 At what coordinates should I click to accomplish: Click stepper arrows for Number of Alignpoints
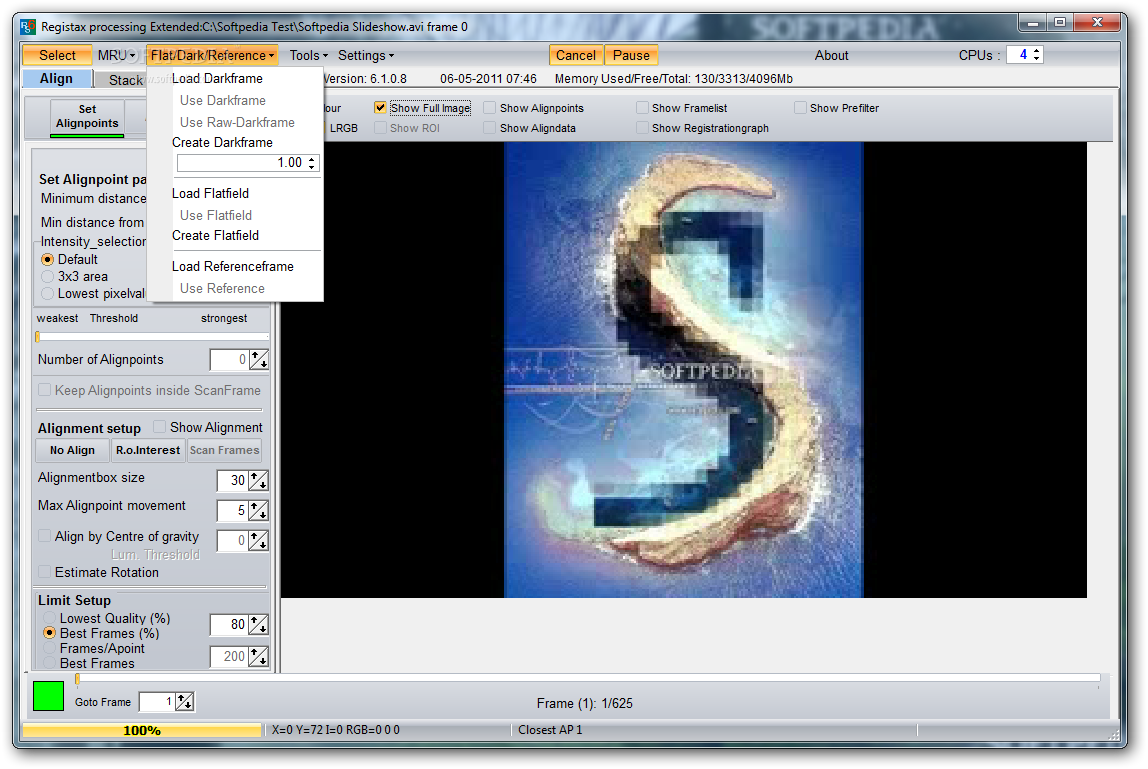[x=258, y=360]
